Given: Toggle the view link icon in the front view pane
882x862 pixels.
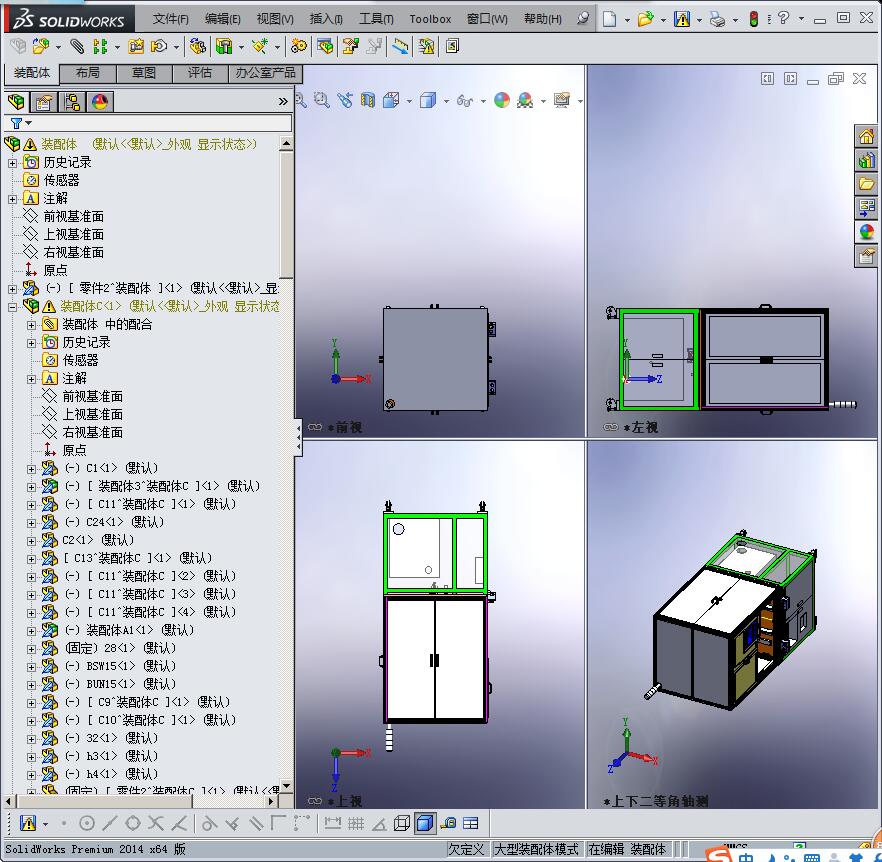Looking at the screenshot, I should coord(314,427).
